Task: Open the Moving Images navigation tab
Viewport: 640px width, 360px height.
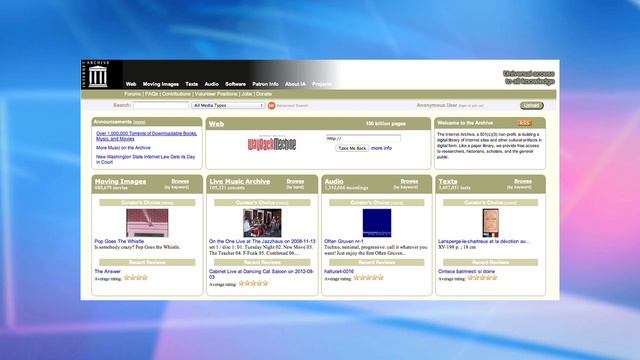Action: [160, 84]
